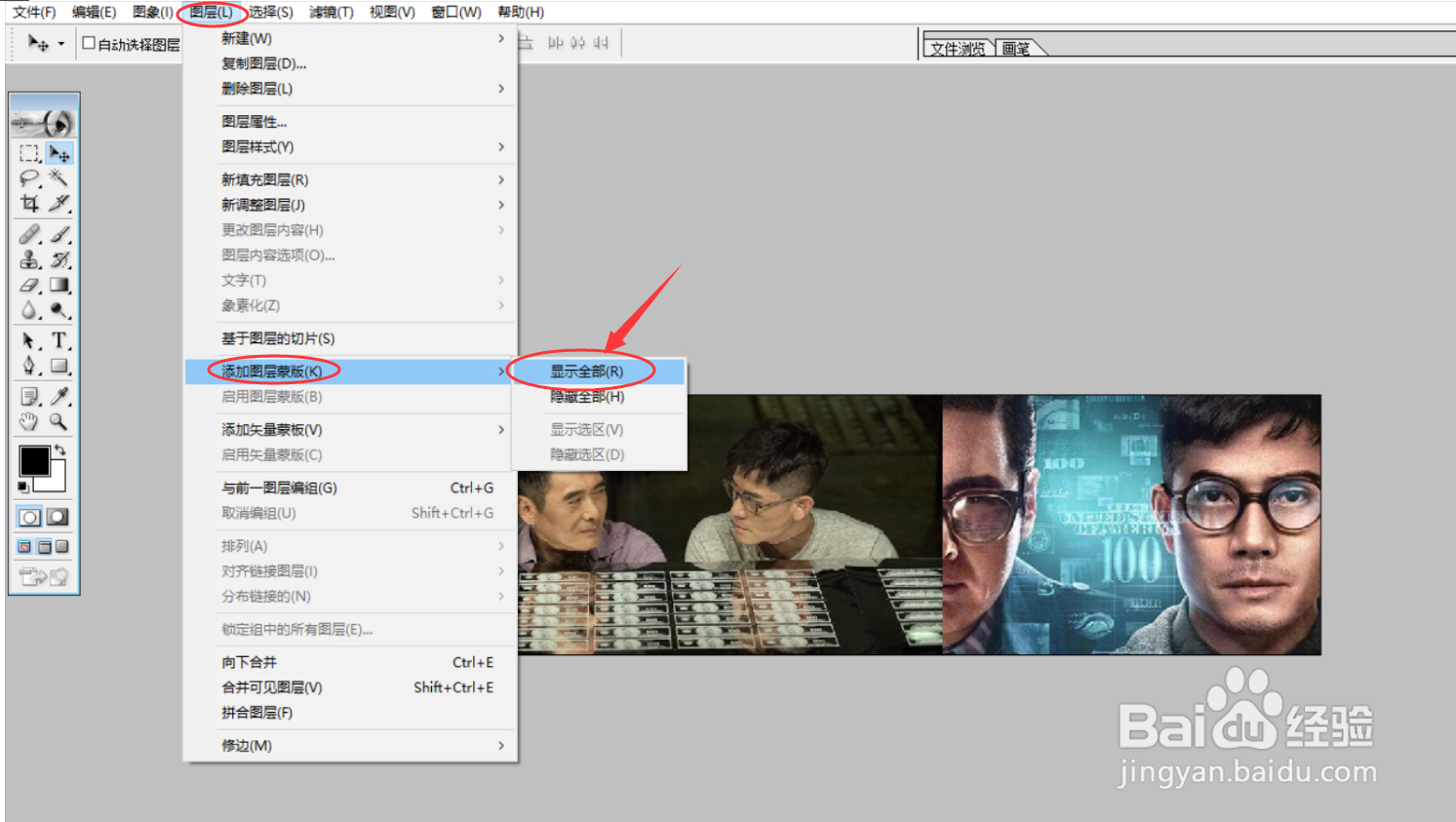
Task: Select the Crop tool
Action: pyautogui.click(x=29, y=203)
